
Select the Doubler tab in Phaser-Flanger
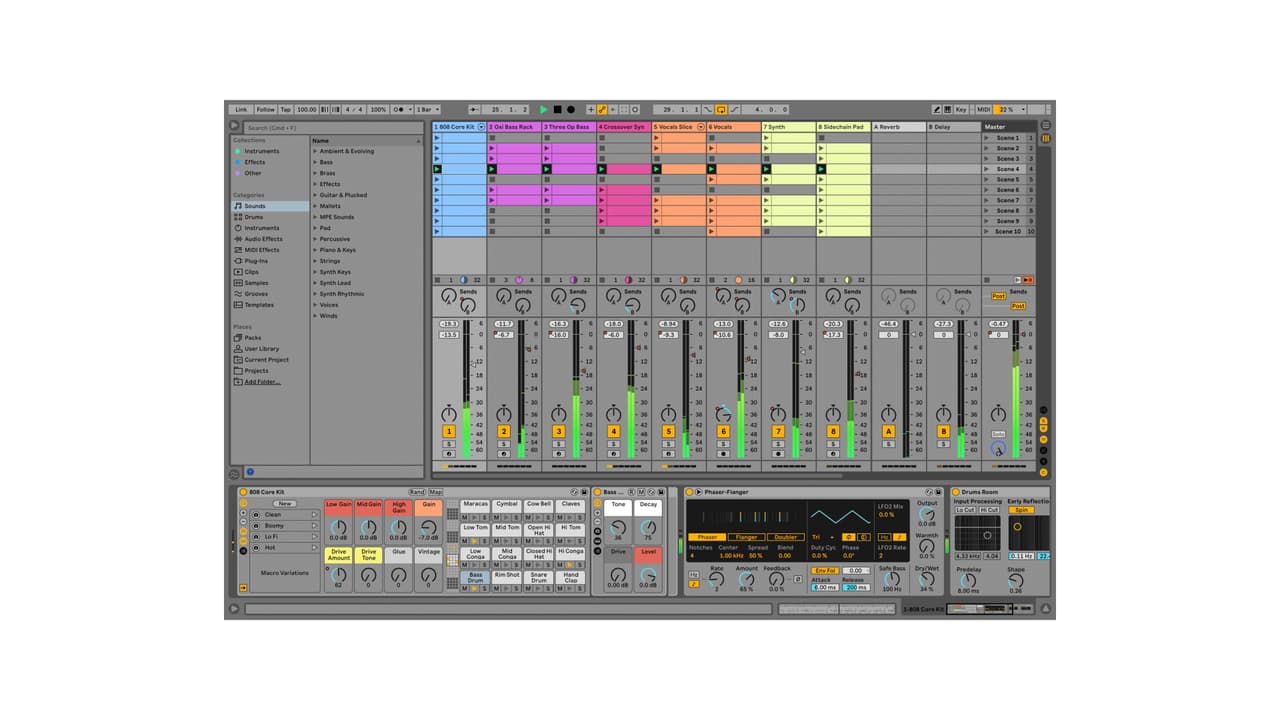click(x=786, y=537)
